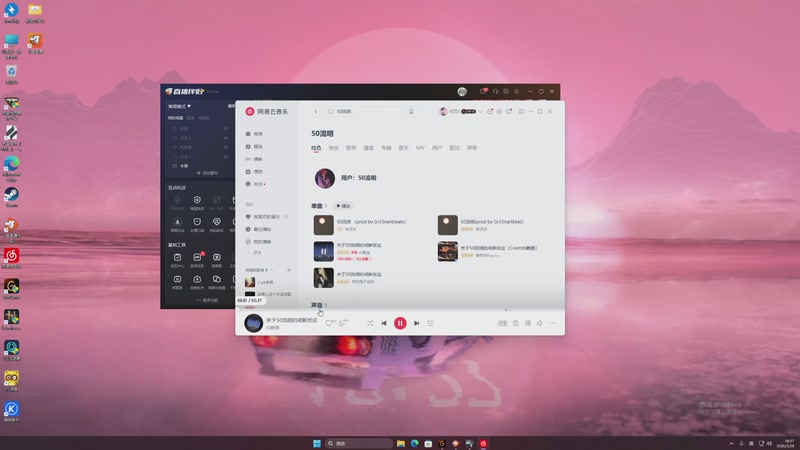The width and height of the screenshot is (800, 450).
Task: Open Steam from desktop icon
Action: point(11,196)
